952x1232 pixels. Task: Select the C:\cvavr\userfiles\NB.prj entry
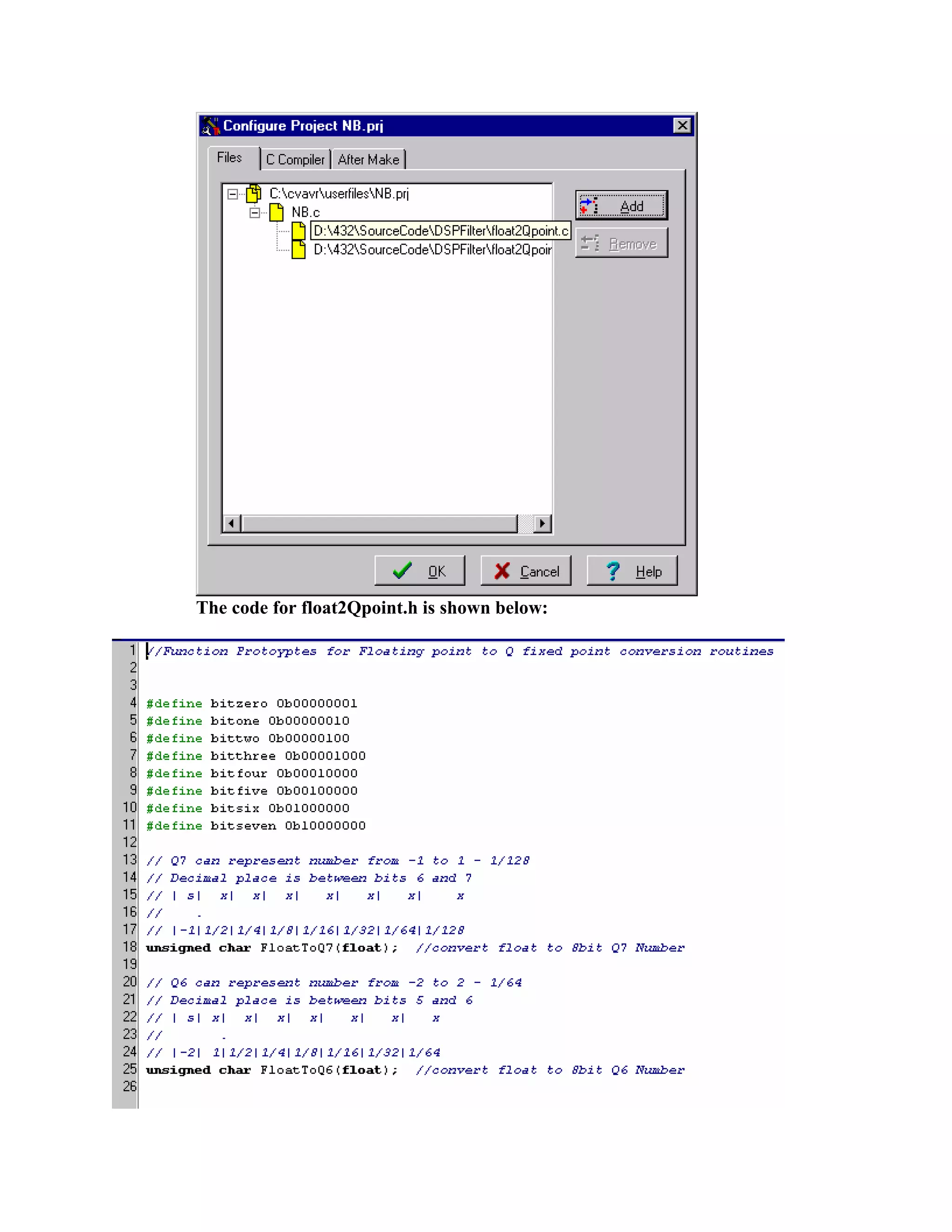click(x=339, y=193)
